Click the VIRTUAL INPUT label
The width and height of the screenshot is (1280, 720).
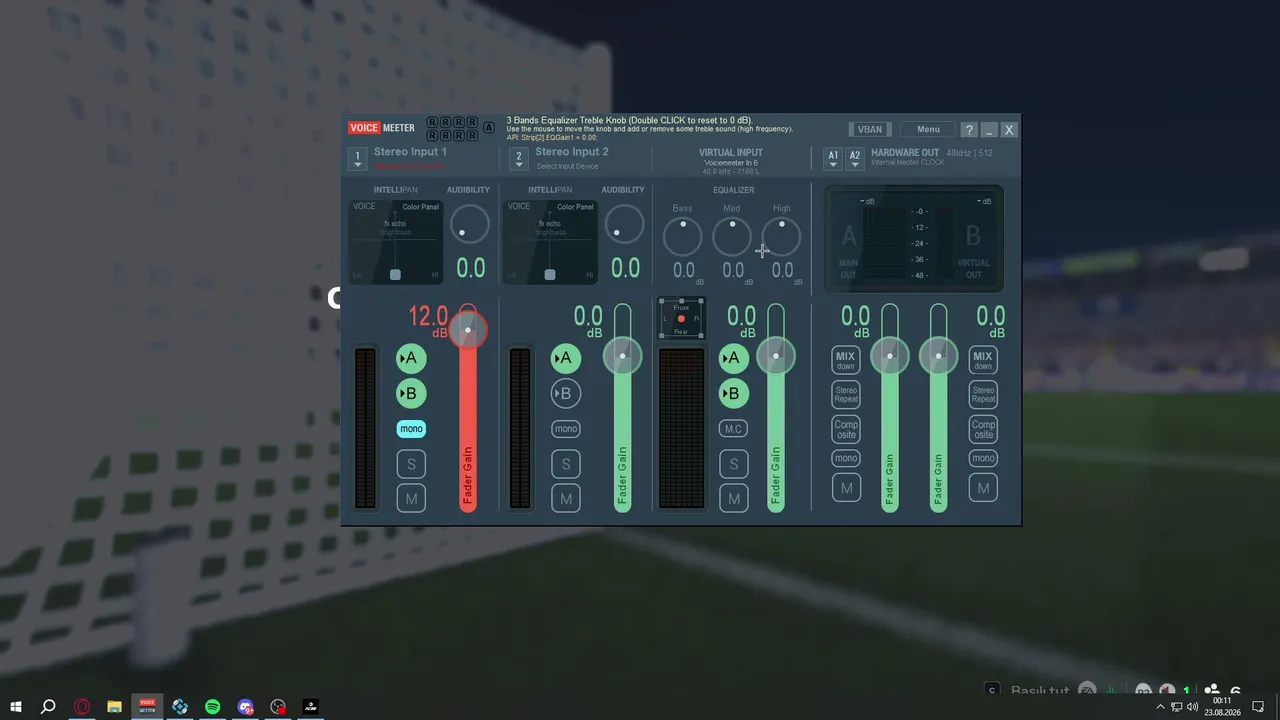point(731,153)
